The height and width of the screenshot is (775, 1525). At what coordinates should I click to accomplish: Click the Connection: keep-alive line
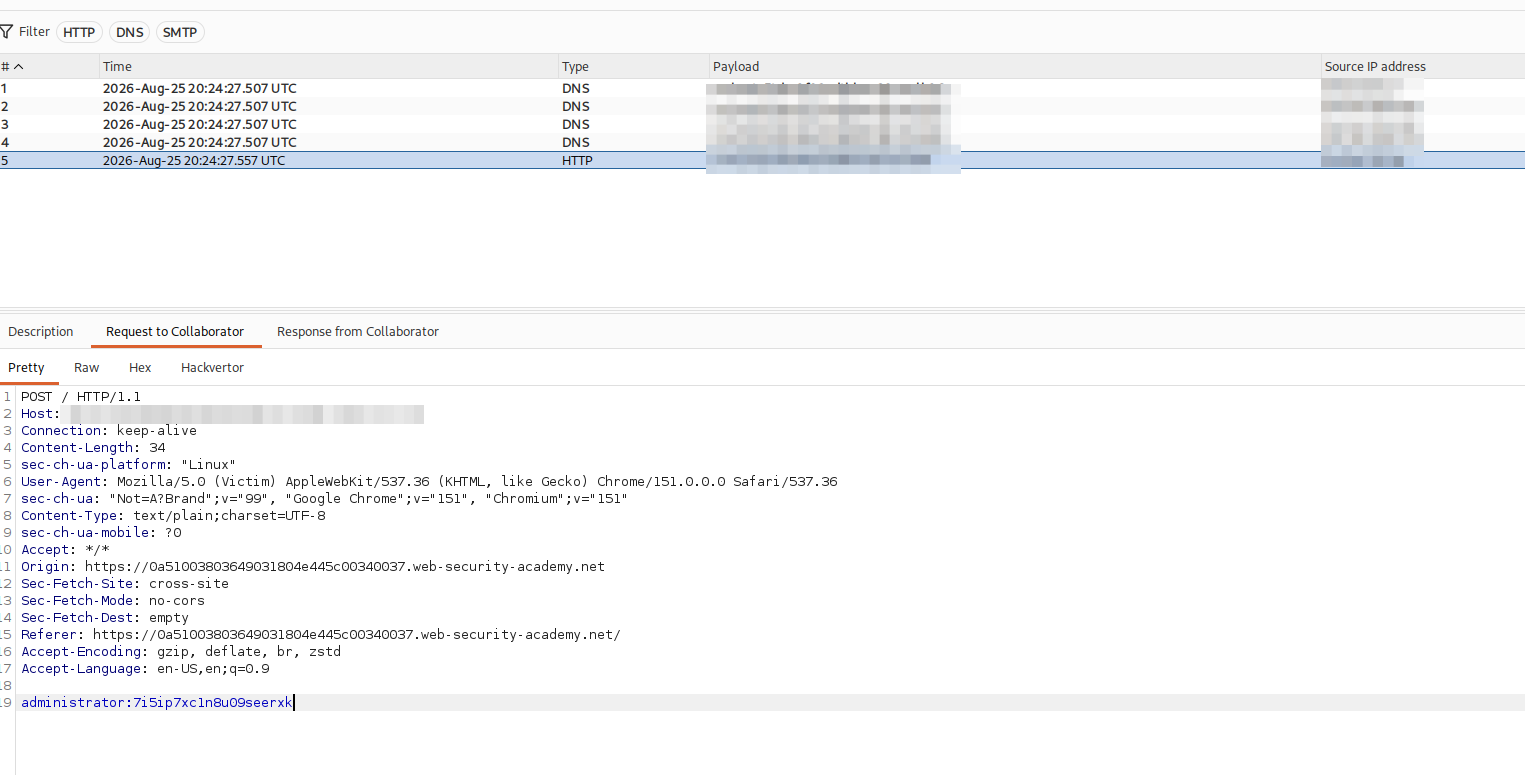coord(109,430)
